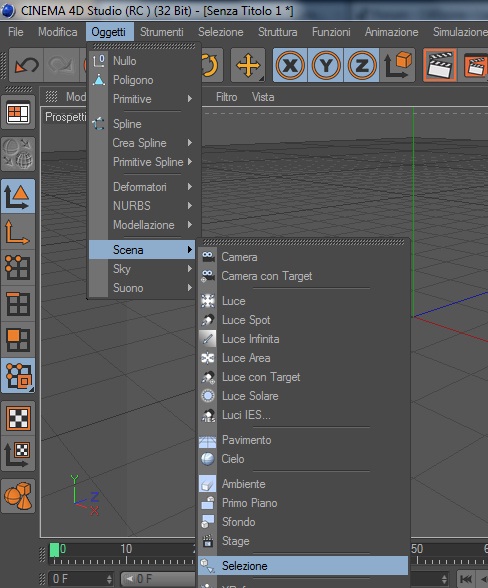Screen dimensions: 488x588
Task: Open the Strumenti menu
Action: [162, 32]
